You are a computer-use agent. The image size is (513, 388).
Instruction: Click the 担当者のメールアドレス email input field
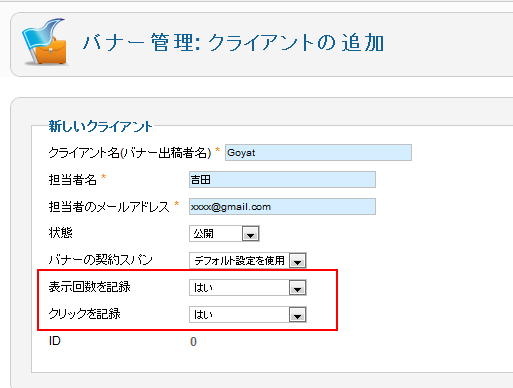coord(282,207)
